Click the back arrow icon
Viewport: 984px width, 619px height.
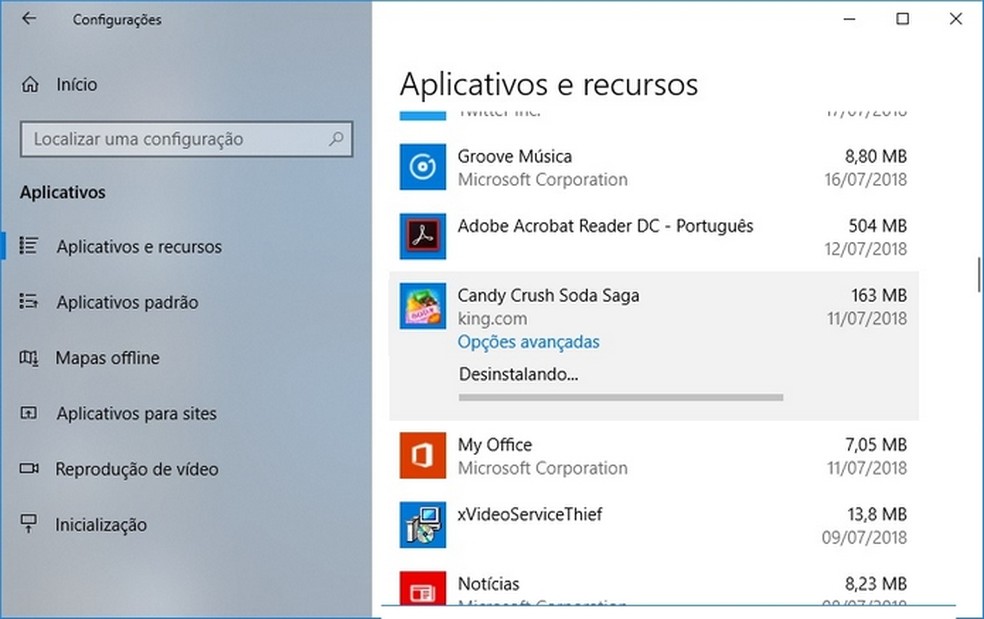(x=28, y=19)
